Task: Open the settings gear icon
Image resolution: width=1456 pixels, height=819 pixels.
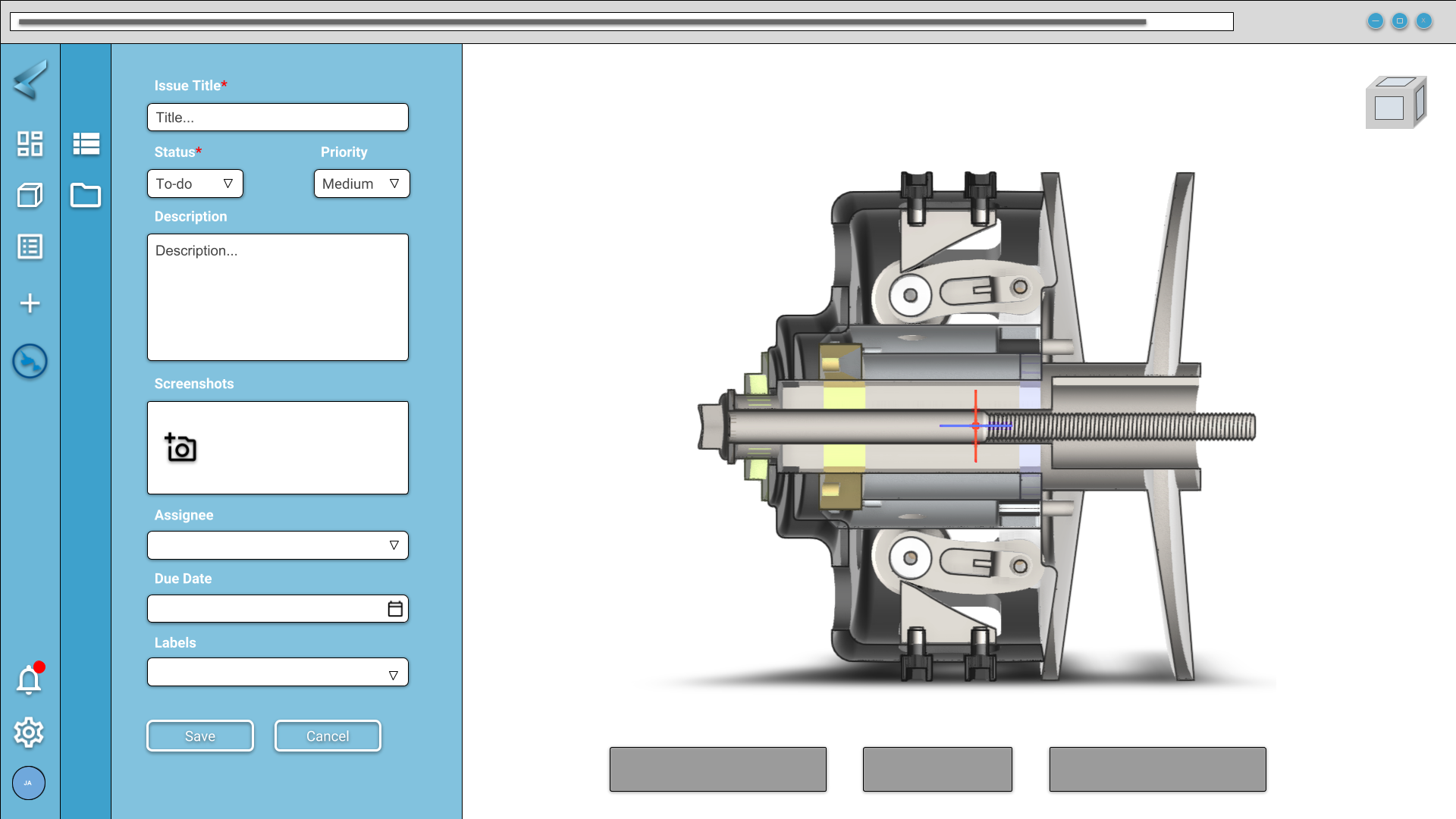Action: pyautogui.click(x=29, y=733)
